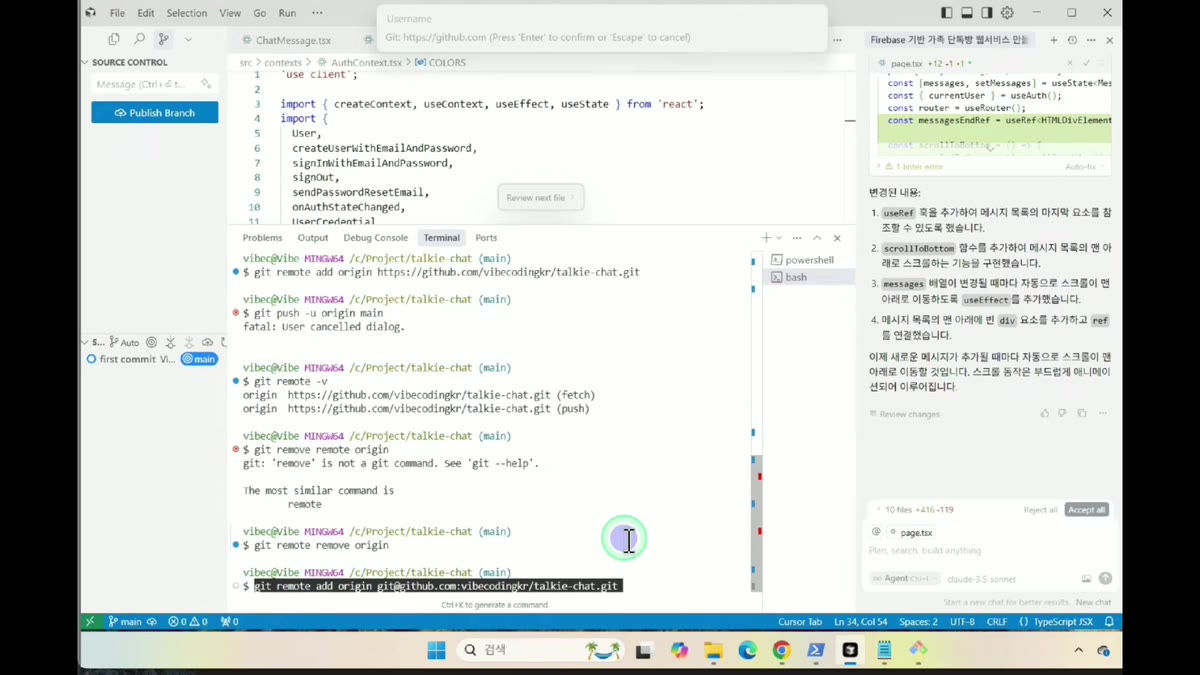The width and height of the screenshot is (1200, 675).
Task: Open the File menu
Action: (117, 13)
